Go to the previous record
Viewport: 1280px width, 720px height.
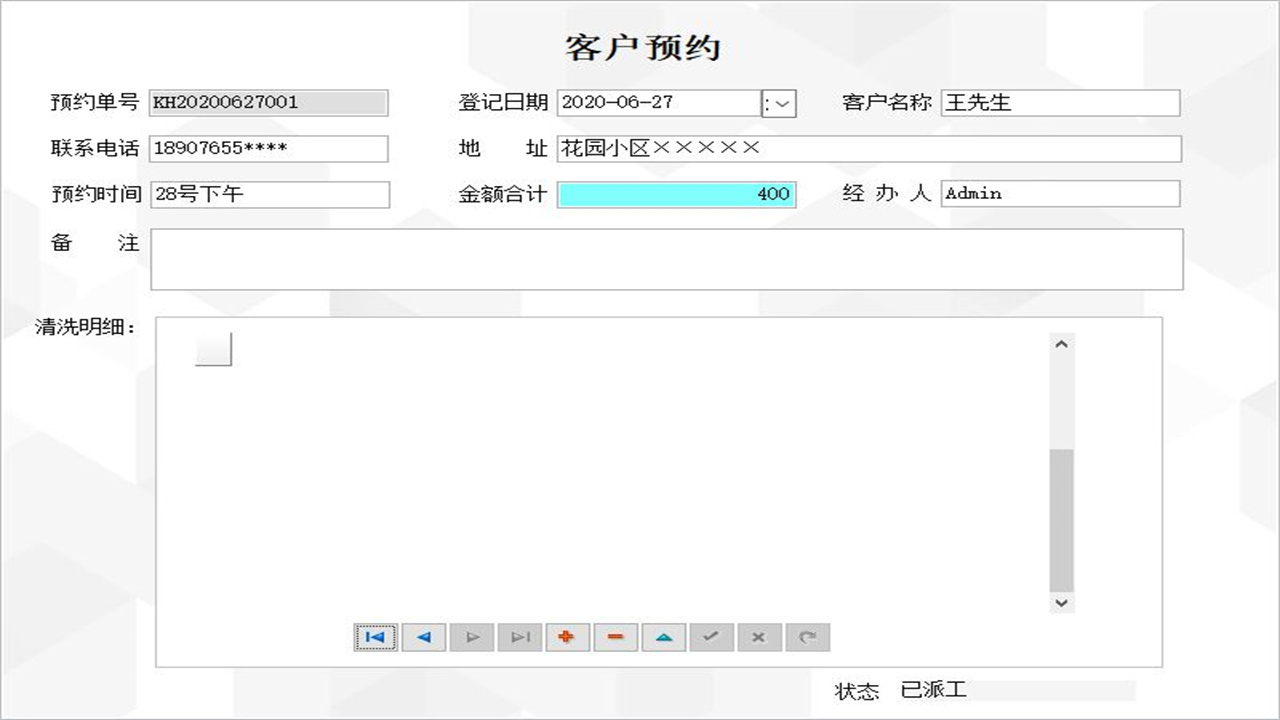coord(424,637)
